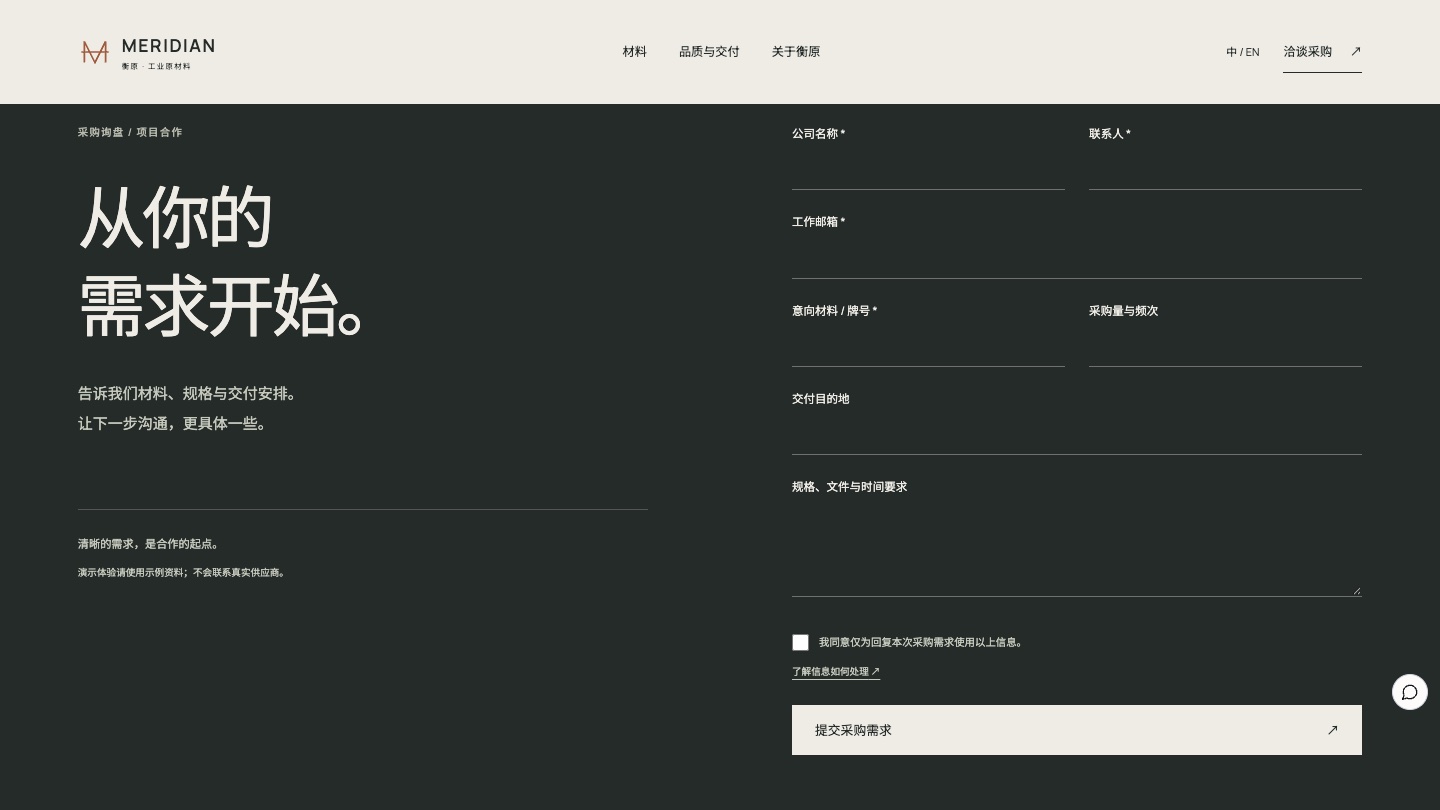
Task: Click the line 让下一步沟通，更具体一些。
Action: pyautogui.click(x=172, y=424)
